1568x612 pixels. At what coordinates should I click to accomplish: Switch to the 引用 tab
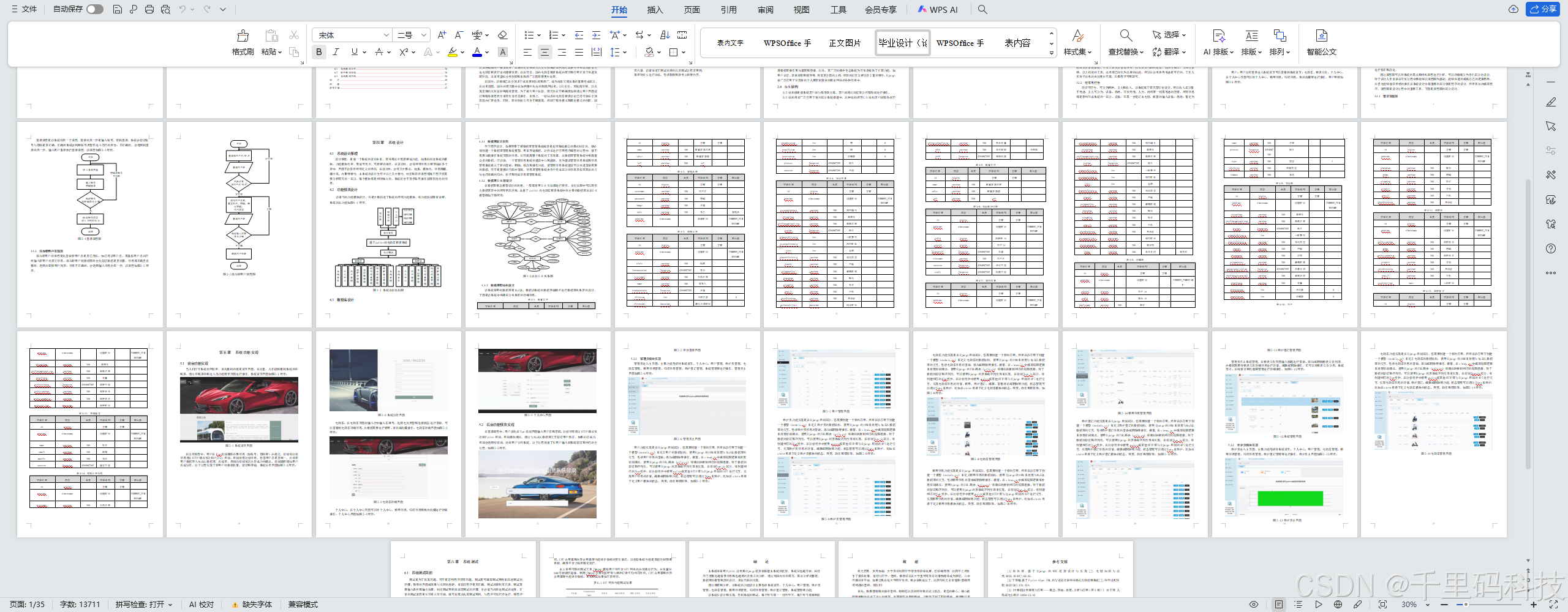pos(728,9)
